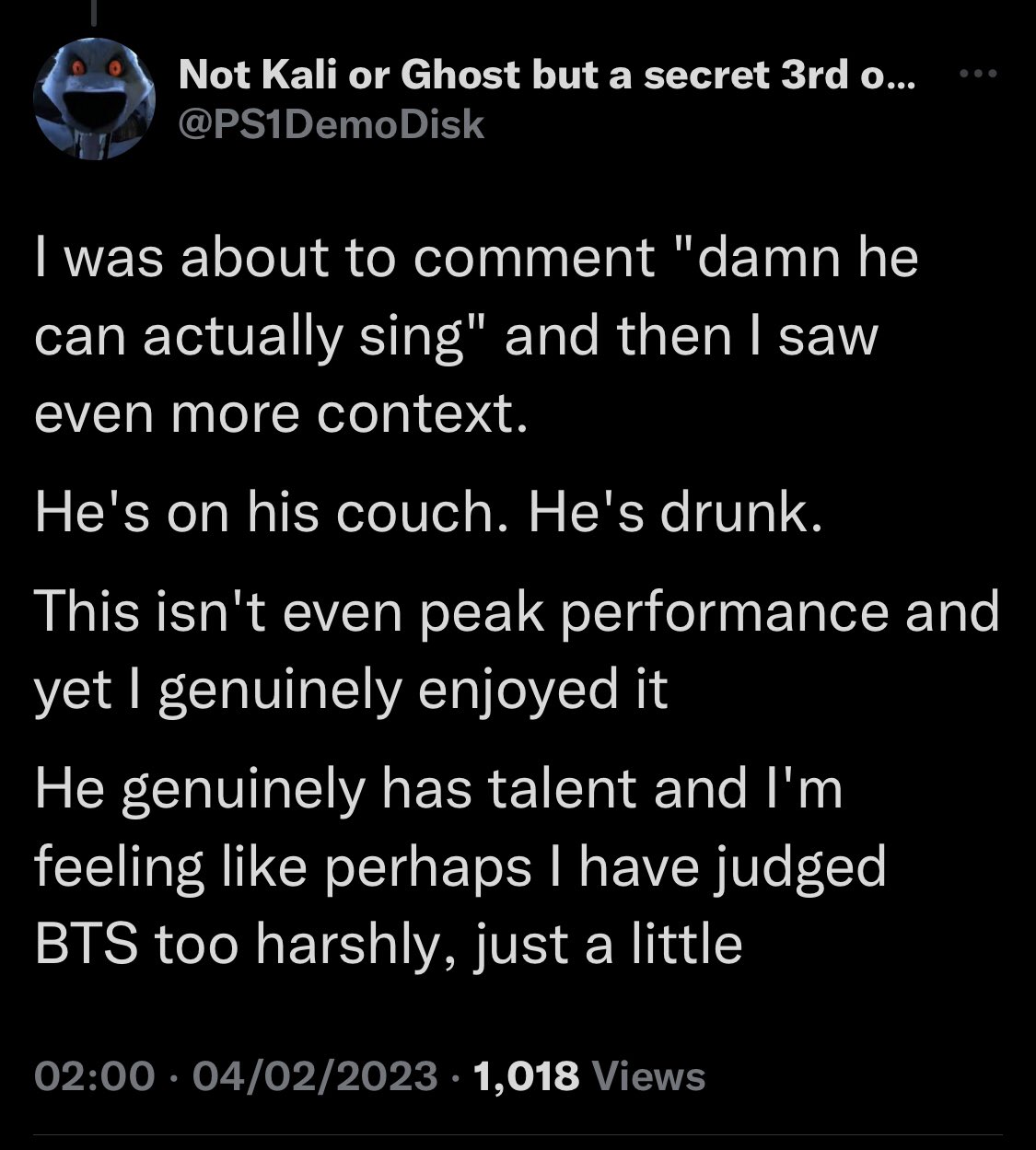Click the 02:00 timestamp
The width and height of the screenshot is (1036, 1150).
(95, 1074)
